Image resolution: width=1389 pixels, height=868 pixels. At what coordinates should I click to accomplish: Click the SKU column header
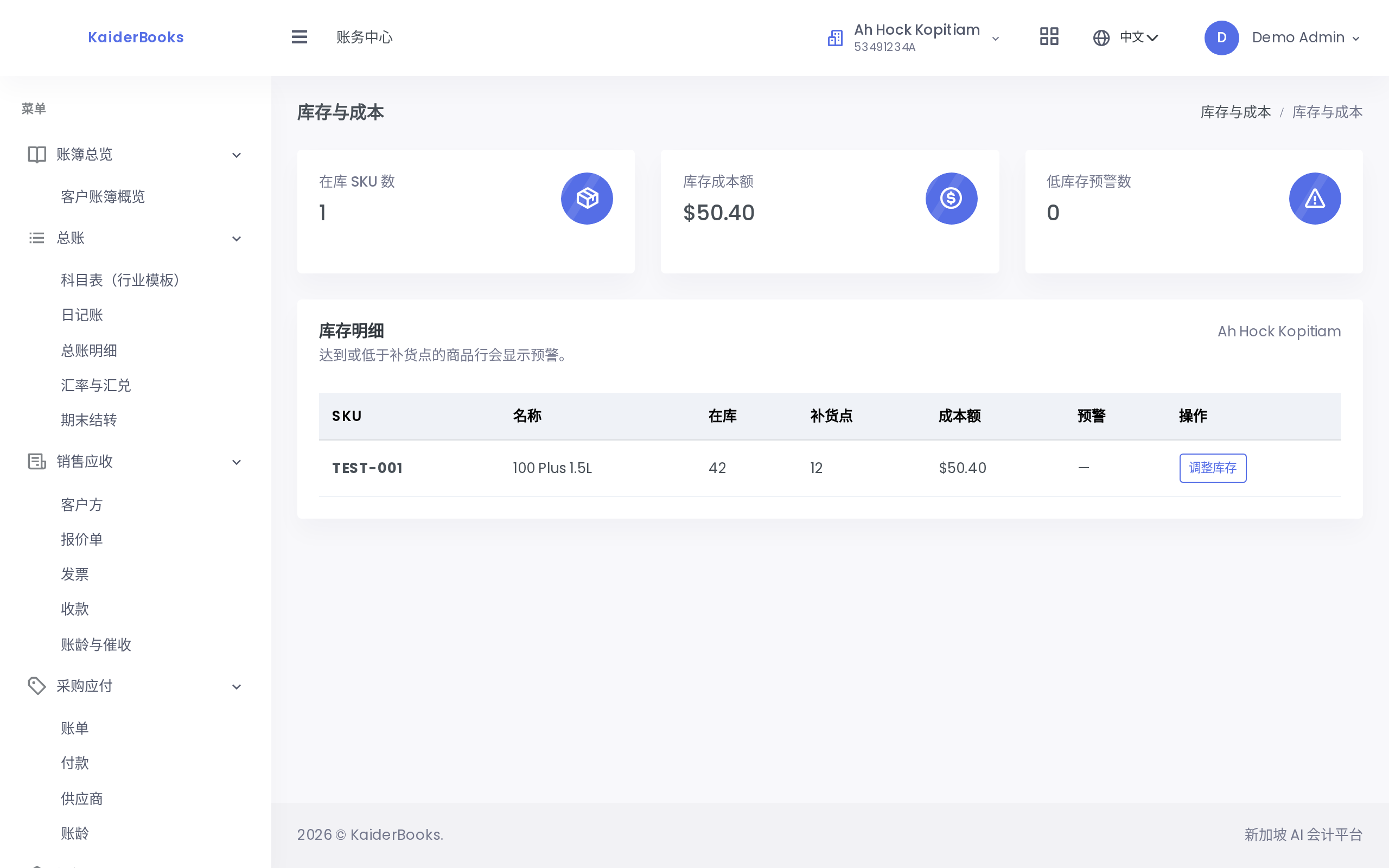(347, 416)
